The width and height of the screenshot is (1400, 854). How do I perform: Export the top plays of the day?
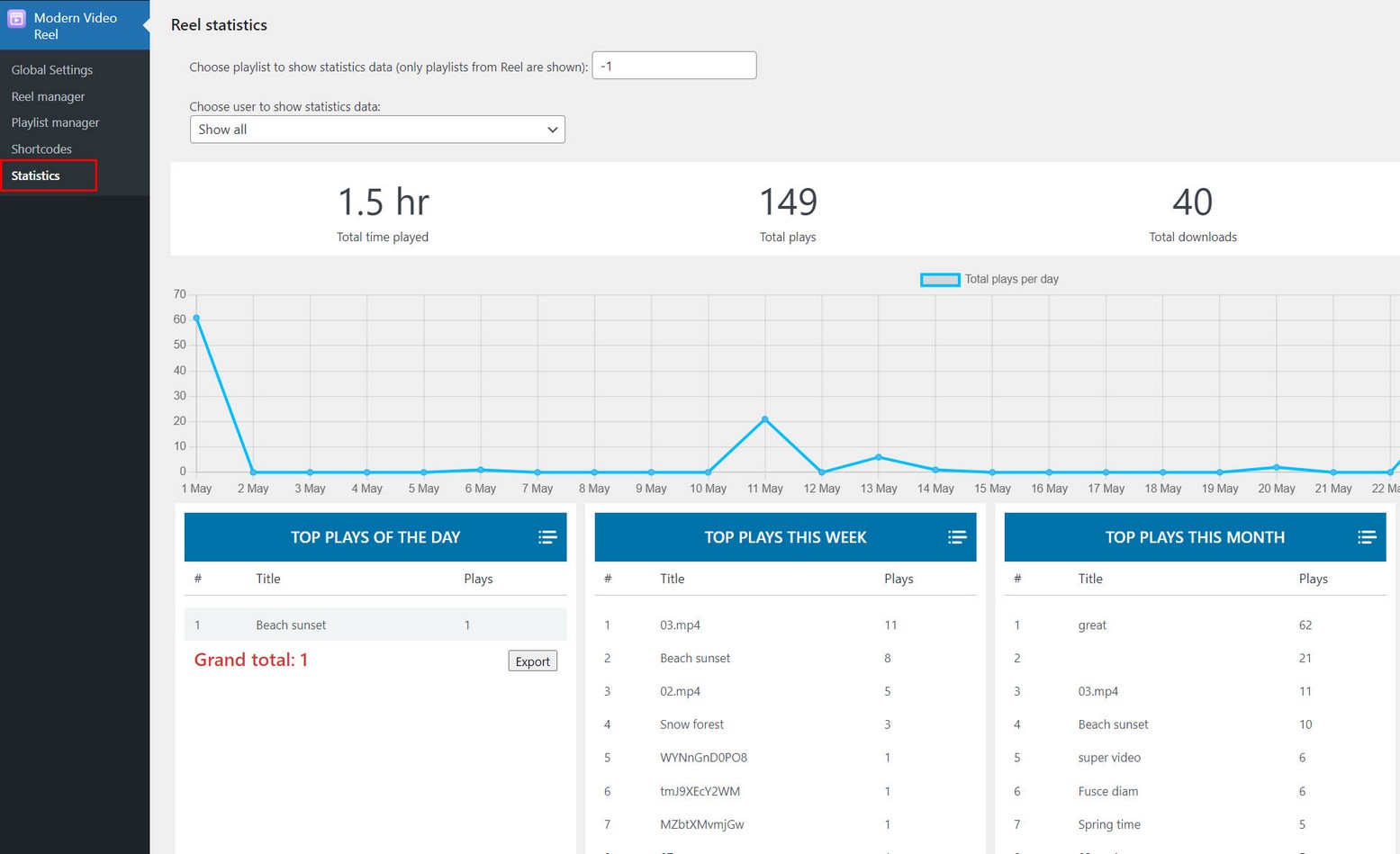pos(532,661)
